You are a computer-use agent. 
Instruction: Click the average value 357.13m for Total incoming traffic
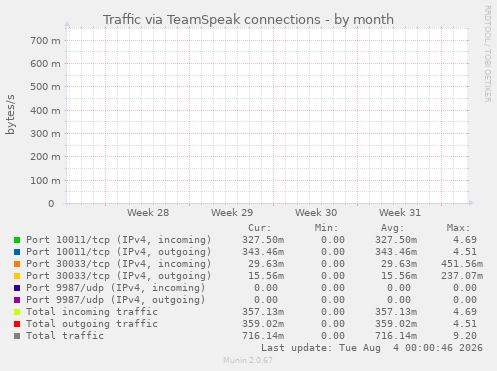point(396,312)
